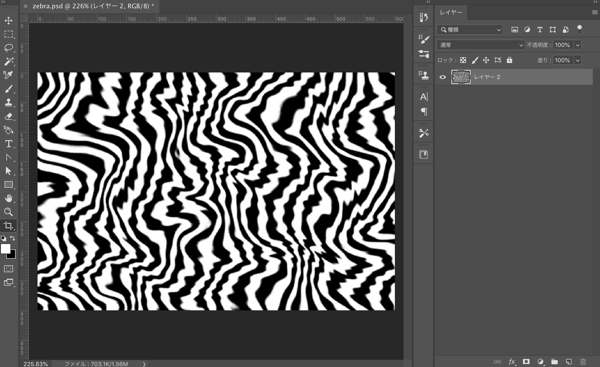This screenshot has height=367, width=600.
Task: Toggle lock all padlock icon
Action: pyautogui.click(x=509, y=60)
